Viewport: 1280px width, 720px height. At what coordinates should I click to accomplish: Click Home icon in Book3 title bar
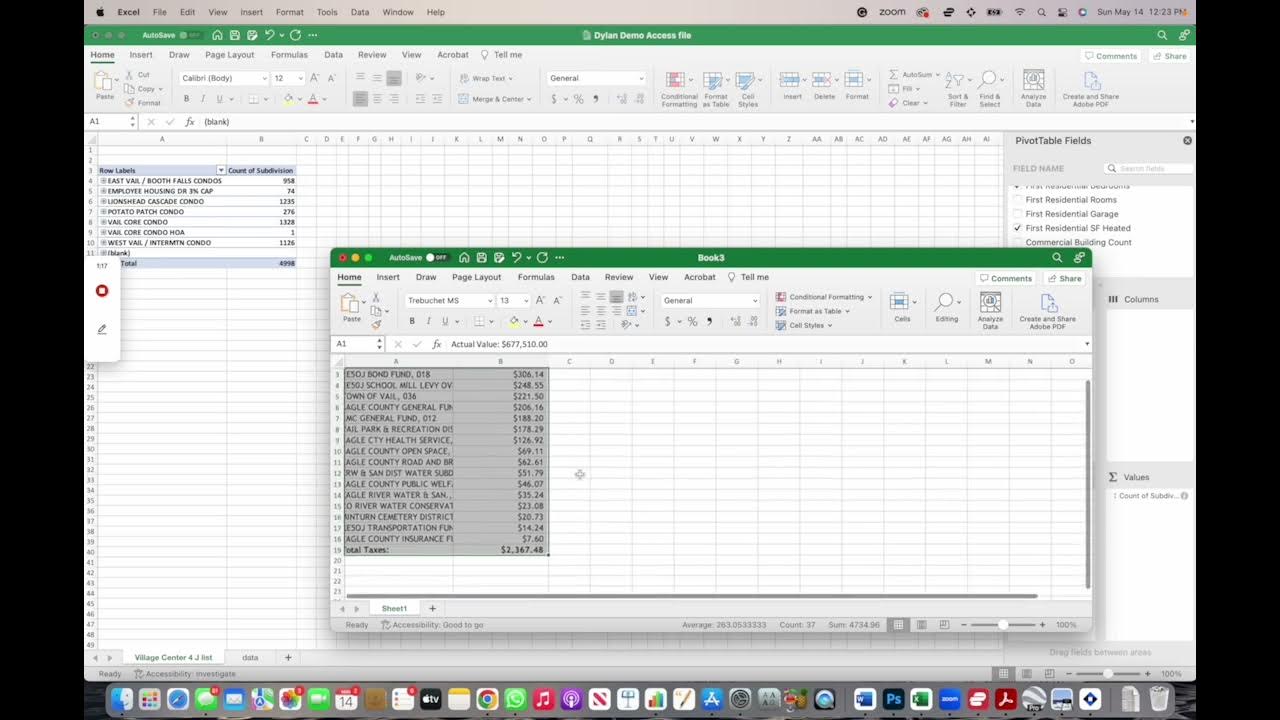[464, 257]
